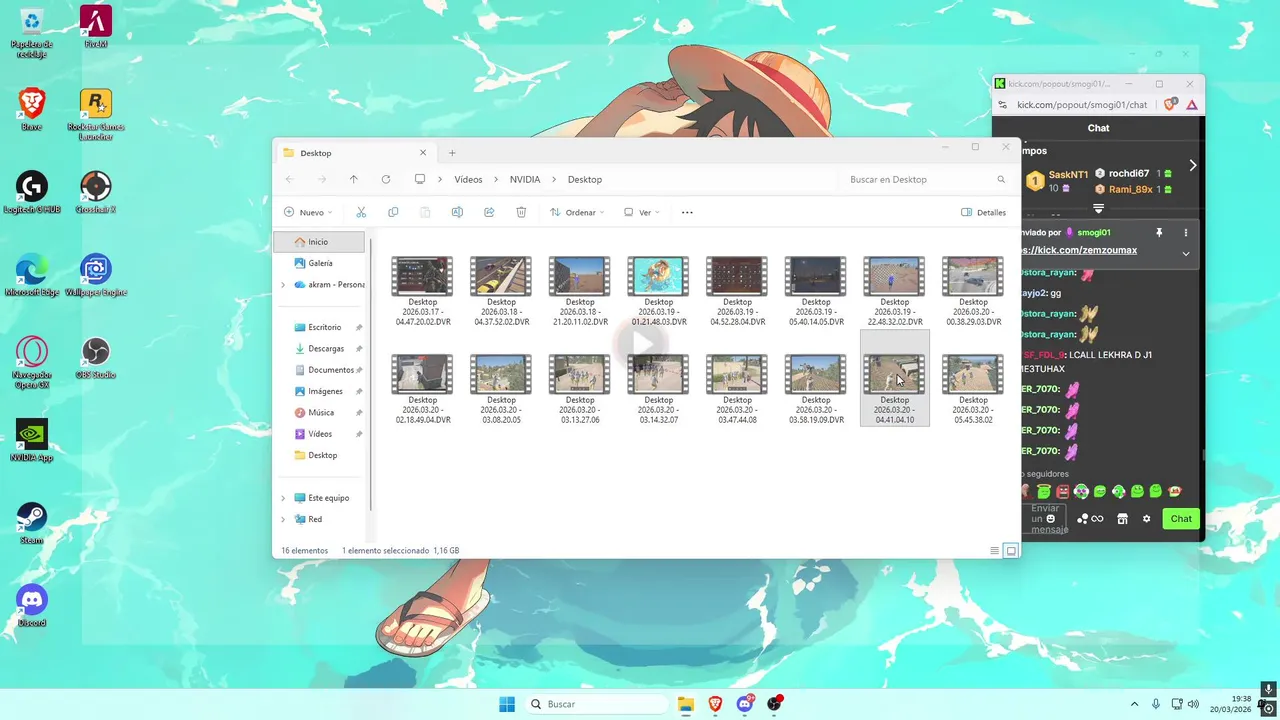Select video 2026.03.20 - 05.45.38.02
The height and width of the screenshot is (720, 1280).
973,388
